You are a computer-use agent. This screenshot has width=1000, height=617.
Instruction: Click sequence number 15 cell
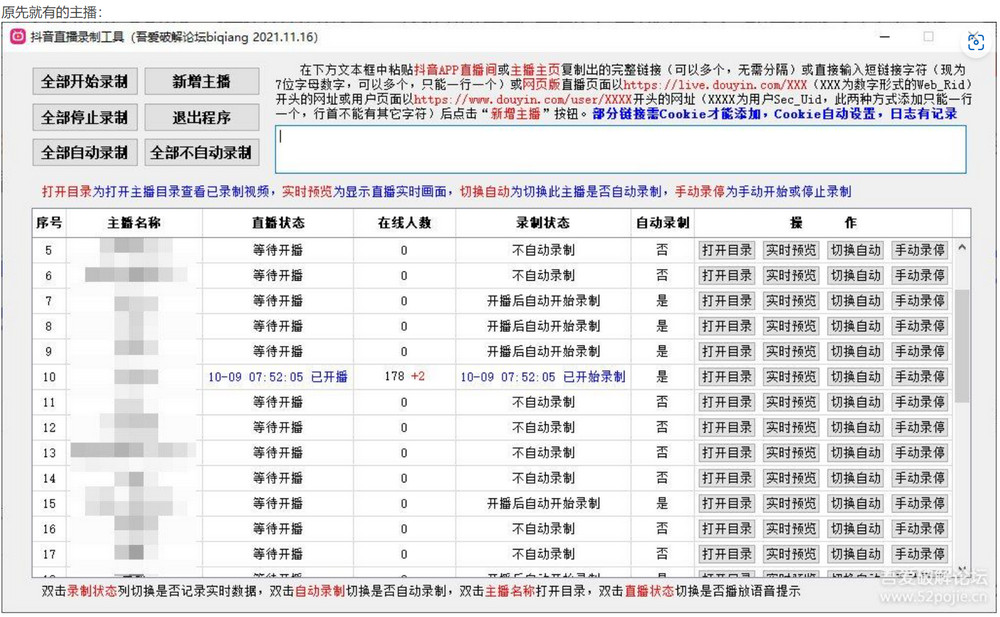click(49, 503)
